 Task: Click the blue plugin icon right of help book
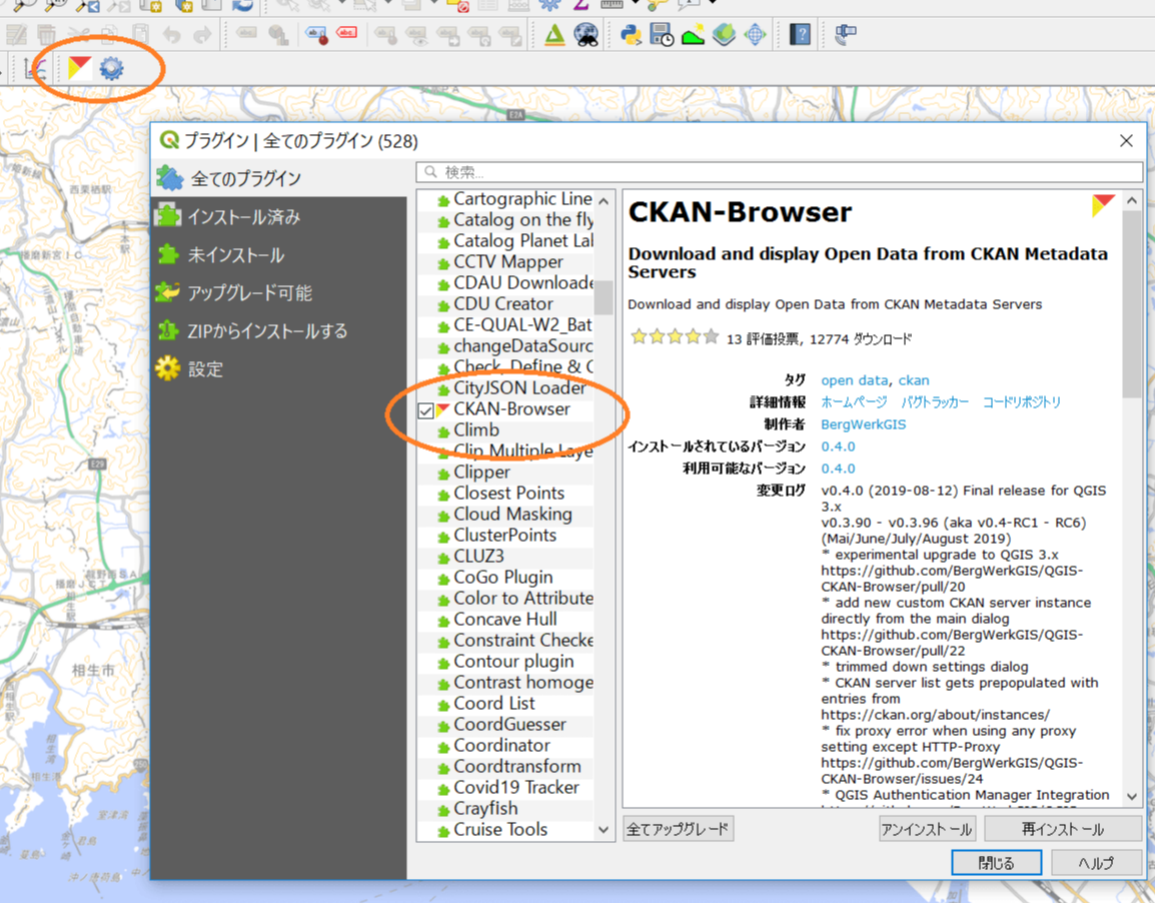click(845, 34)
